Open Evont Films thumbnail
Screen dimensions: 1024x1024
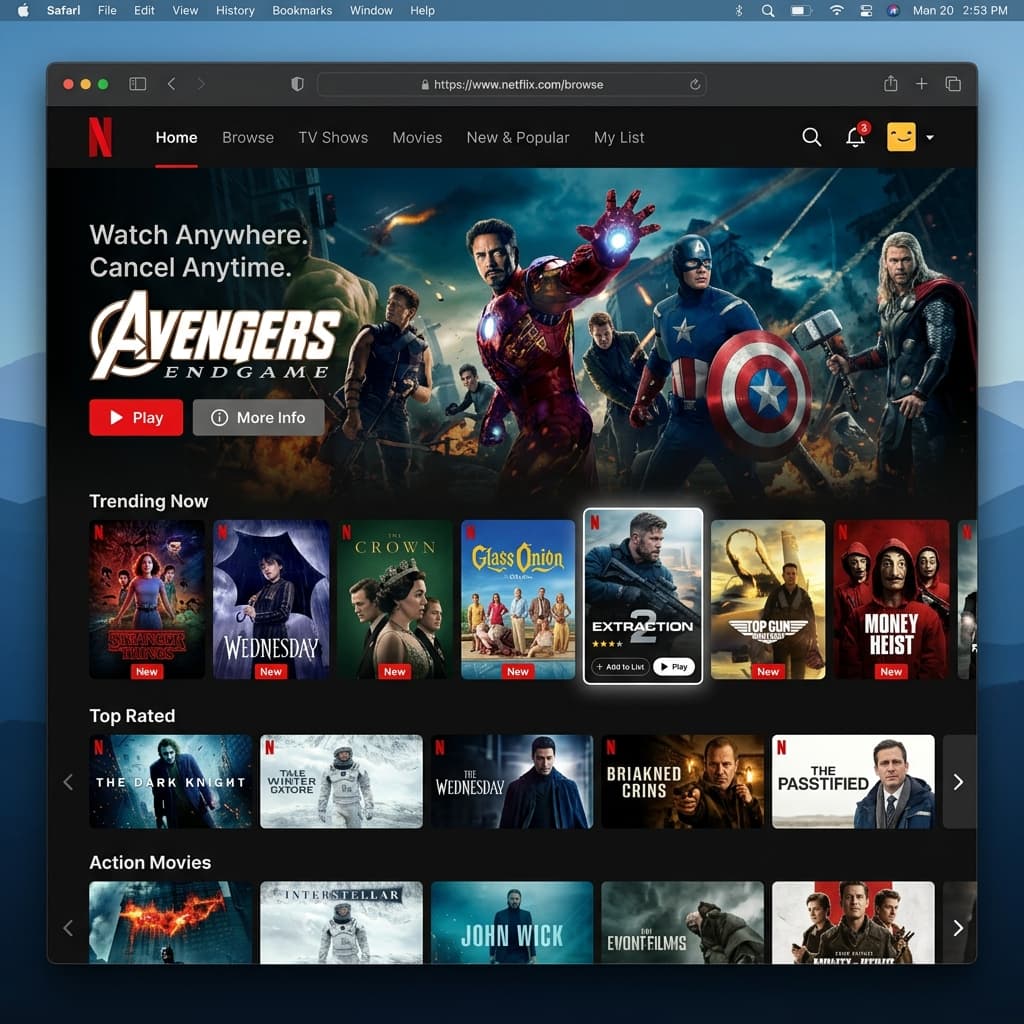(x=682, y=923)
